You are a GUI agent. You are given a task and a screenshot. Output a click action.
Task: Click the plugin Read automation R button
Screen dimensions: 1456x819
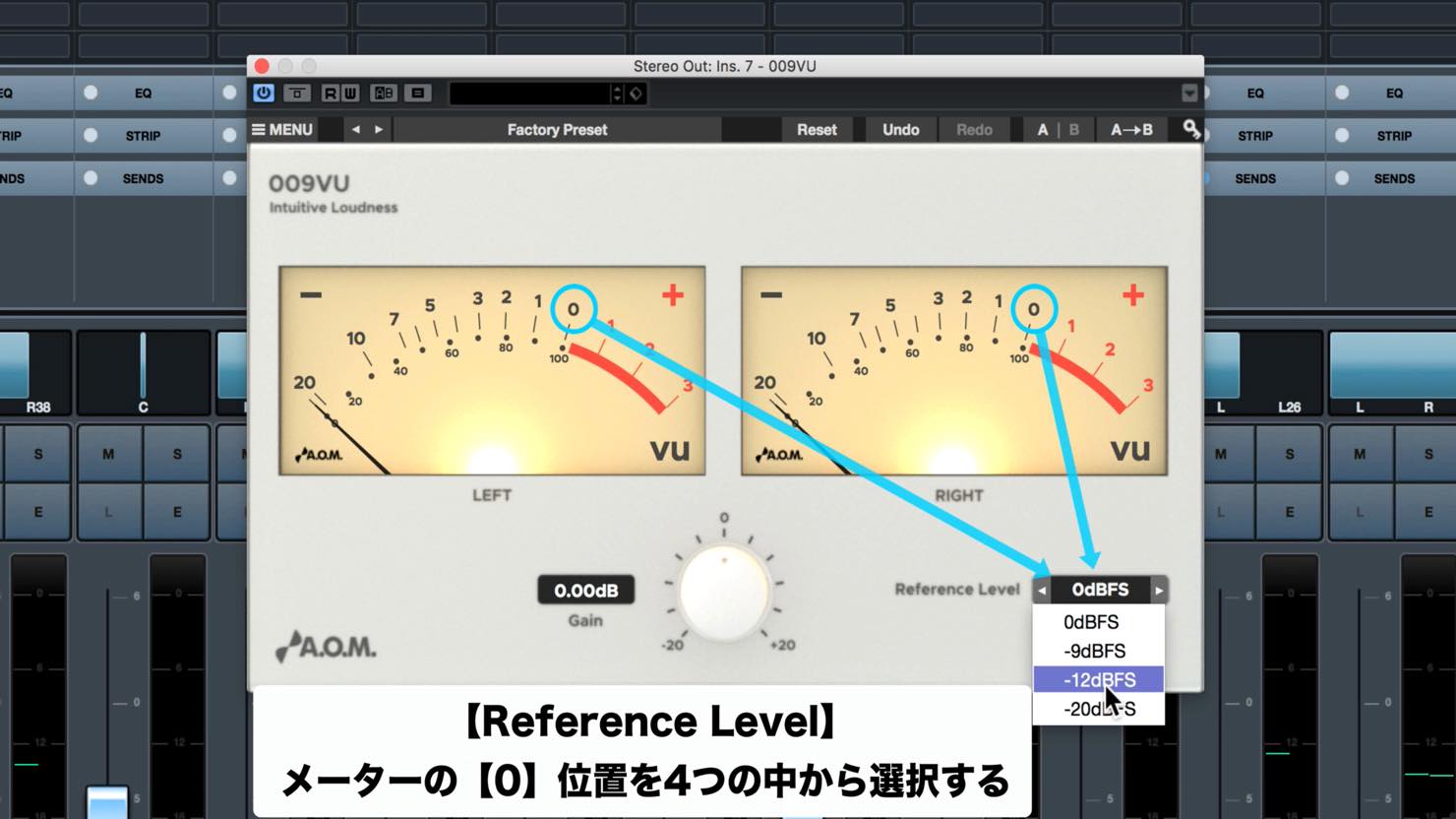coord(330,94)
